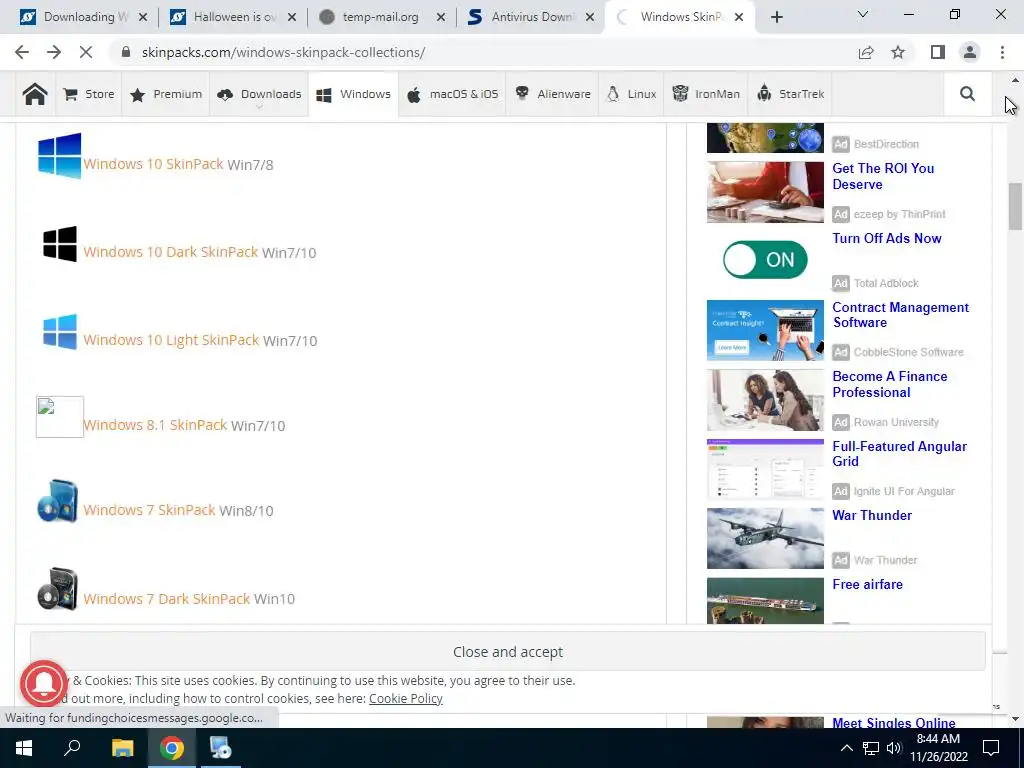1024x768 pixels.
Task: Open the StarTrek menu item
Action: click(790, 94)
